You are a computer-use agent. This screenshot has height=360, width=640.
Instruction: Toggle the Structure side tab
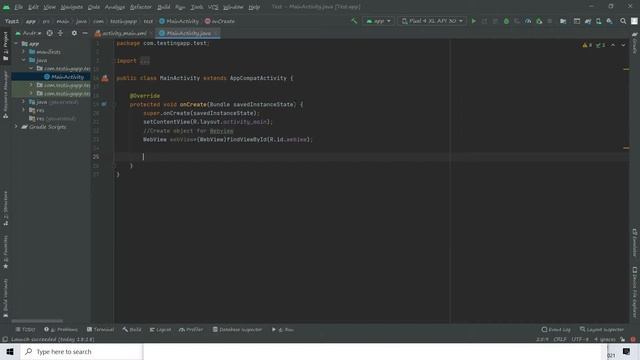[5, 208]
